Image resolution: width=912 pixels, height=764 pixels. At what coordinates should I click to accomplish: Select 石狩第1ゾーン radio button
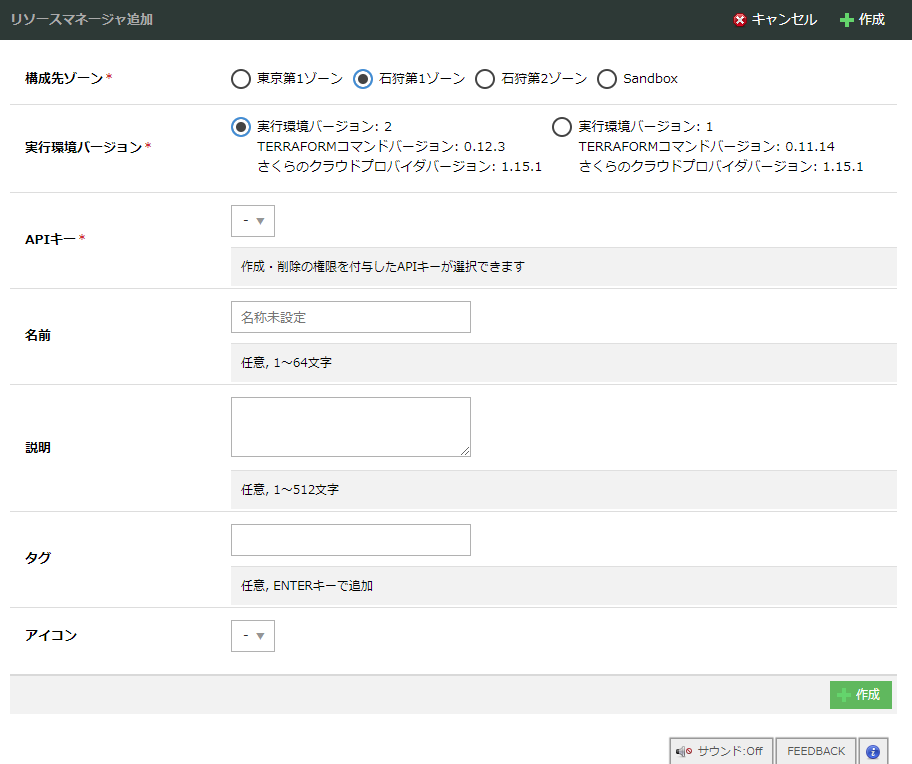363,78
